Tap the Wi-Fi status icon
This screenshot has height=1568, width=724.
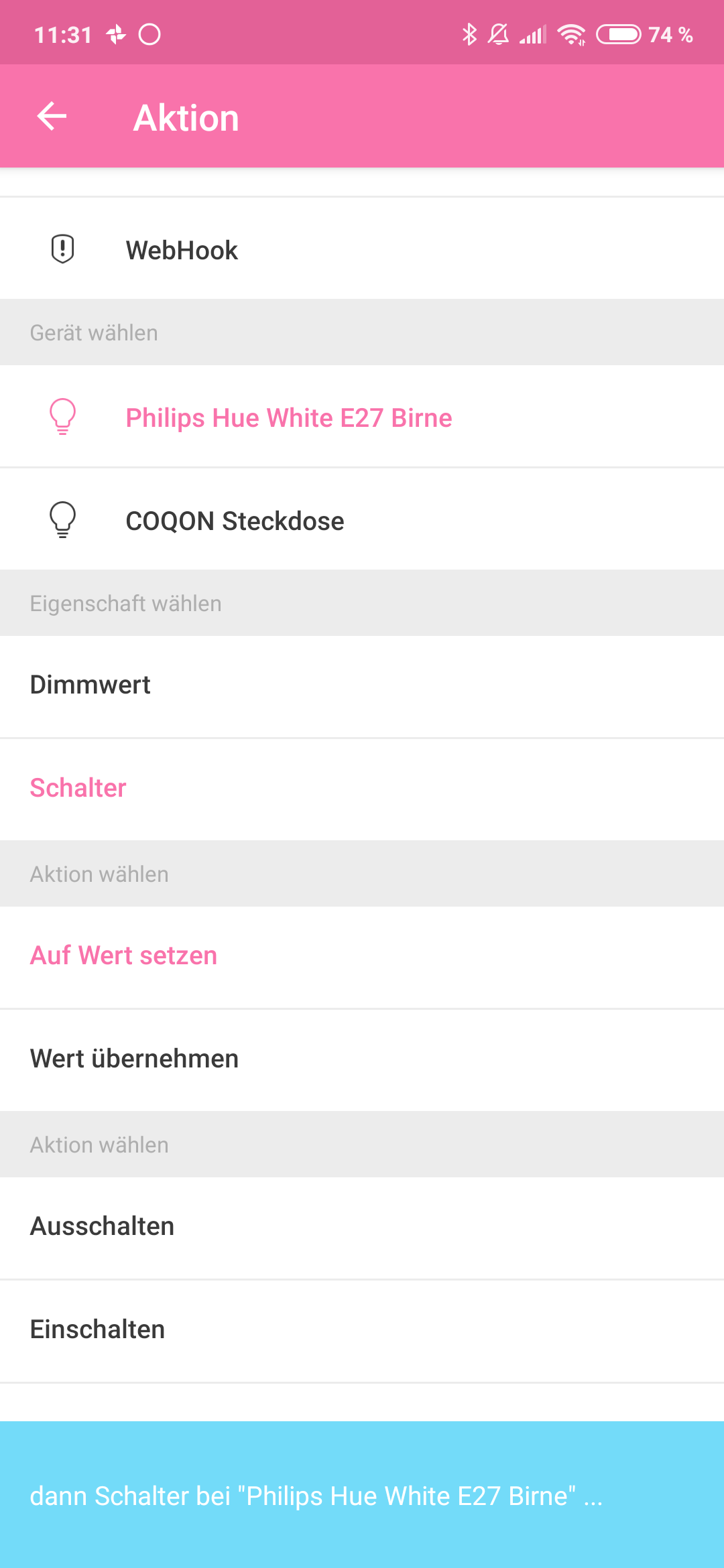tap(571, 34)
